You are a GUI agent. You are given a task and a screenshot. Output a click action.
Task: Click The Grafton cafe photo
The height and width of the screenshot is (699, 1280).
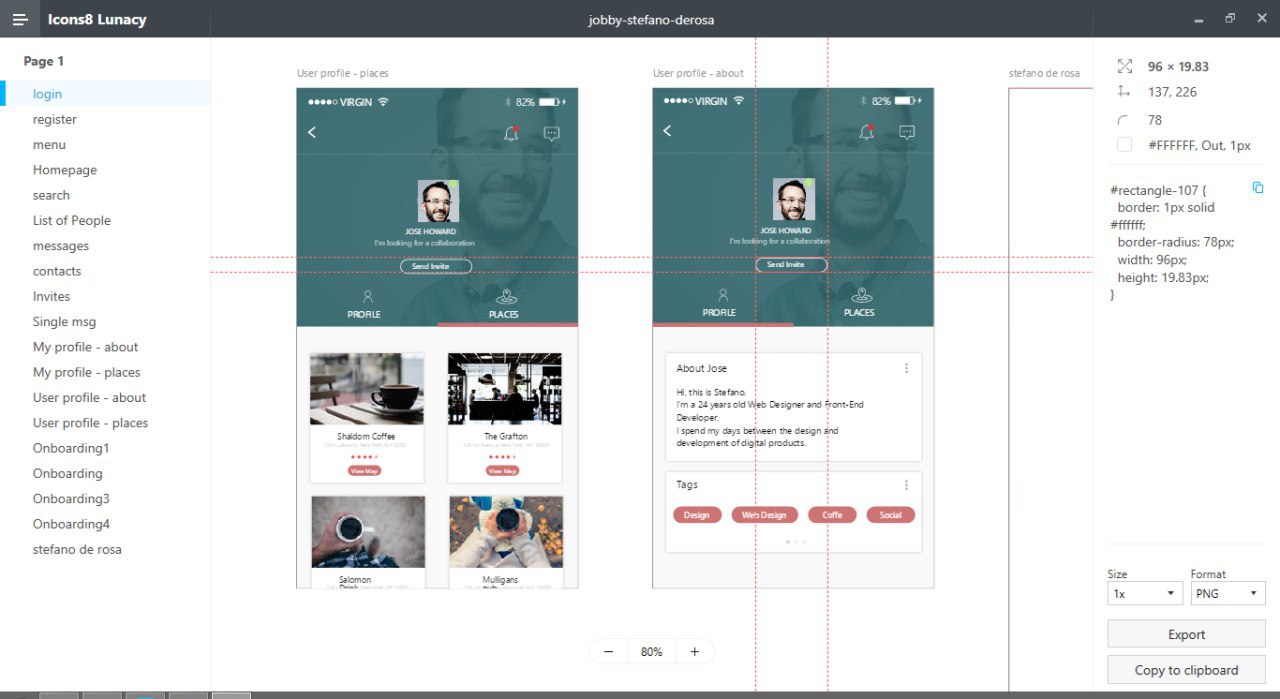pos(505,389)
